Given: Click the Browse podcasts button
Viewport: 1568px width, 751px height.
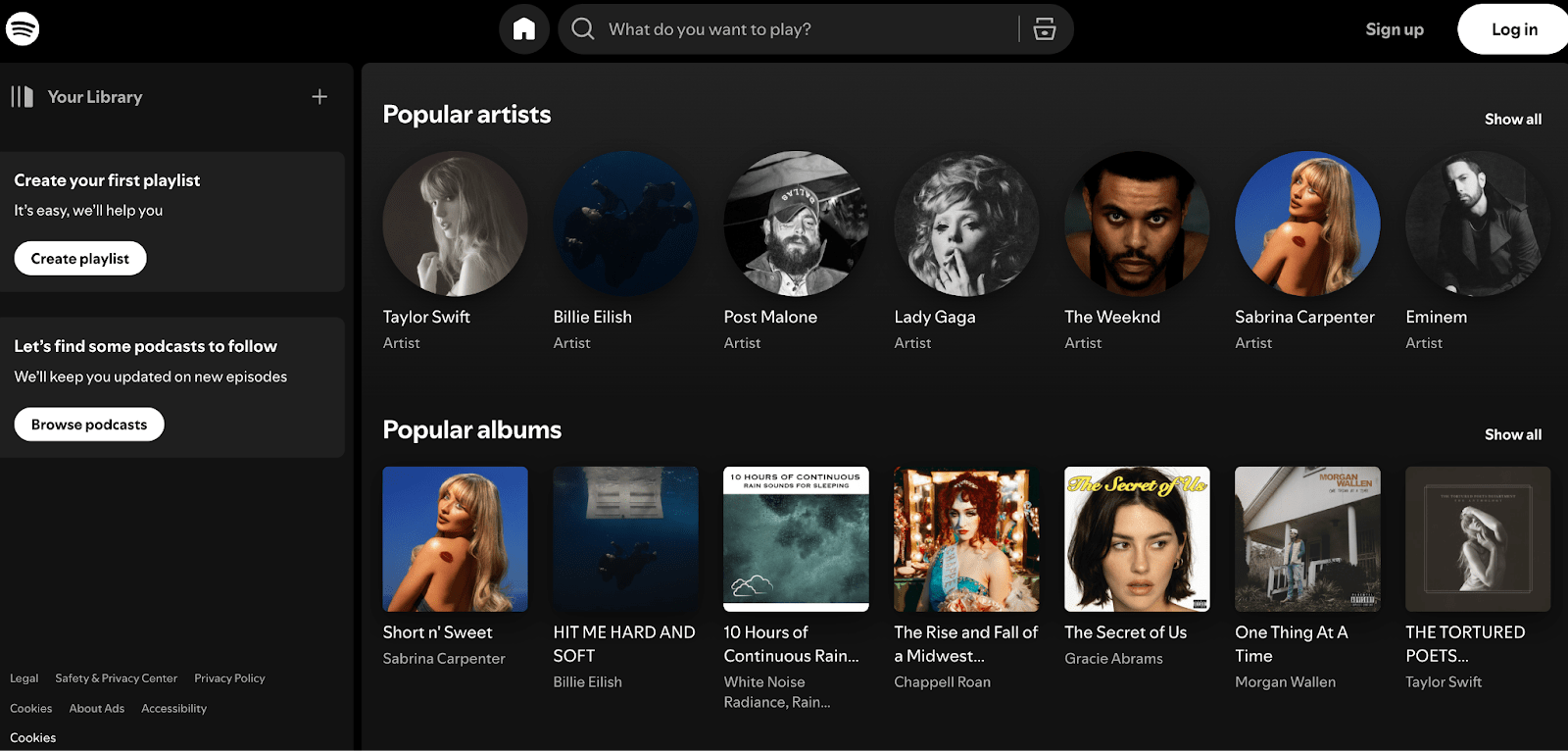Looking at the screenshot, I should coord(89,425).
